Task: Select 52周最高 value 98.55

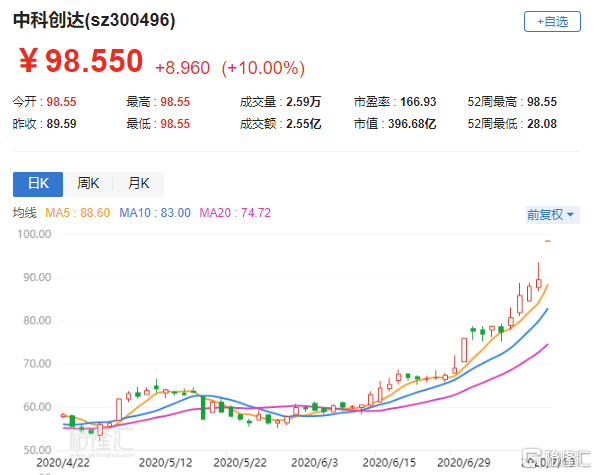Action: click(x=542, y=102)
